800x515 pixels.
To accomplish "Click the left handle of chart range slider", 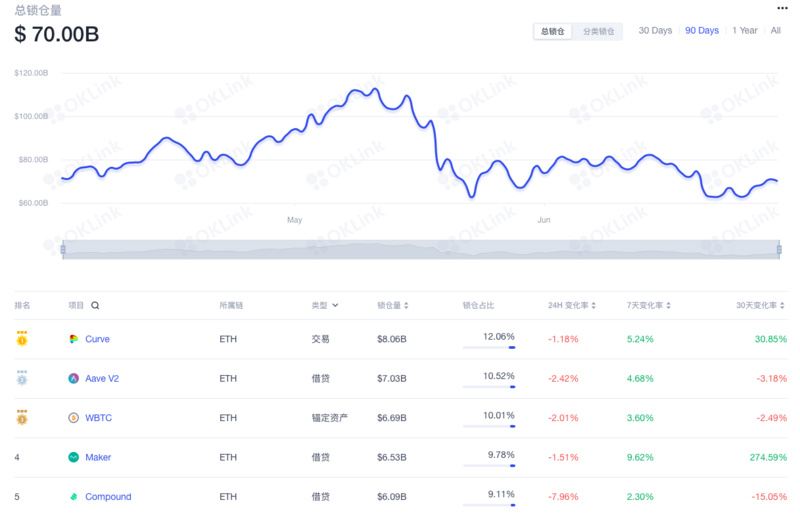I will point(63,249).
